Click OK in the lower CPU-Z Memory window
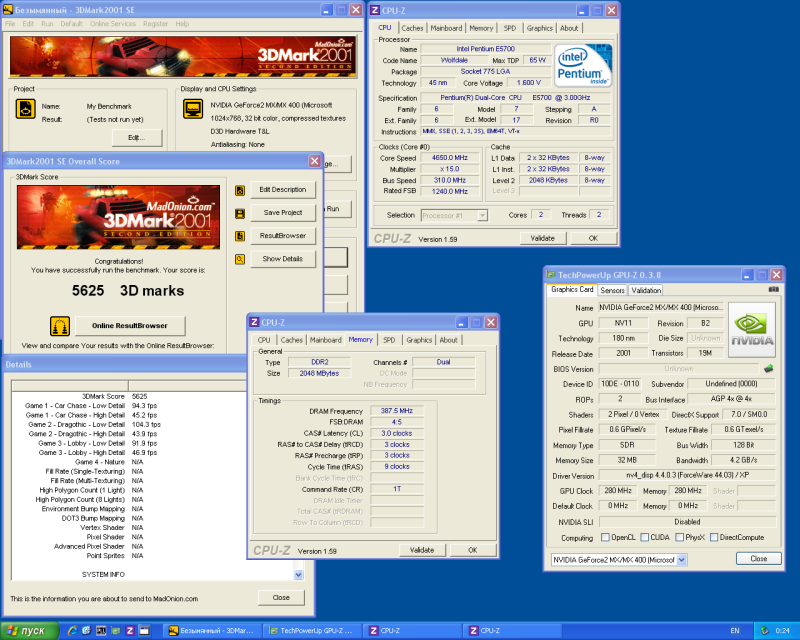 point(472,550)
